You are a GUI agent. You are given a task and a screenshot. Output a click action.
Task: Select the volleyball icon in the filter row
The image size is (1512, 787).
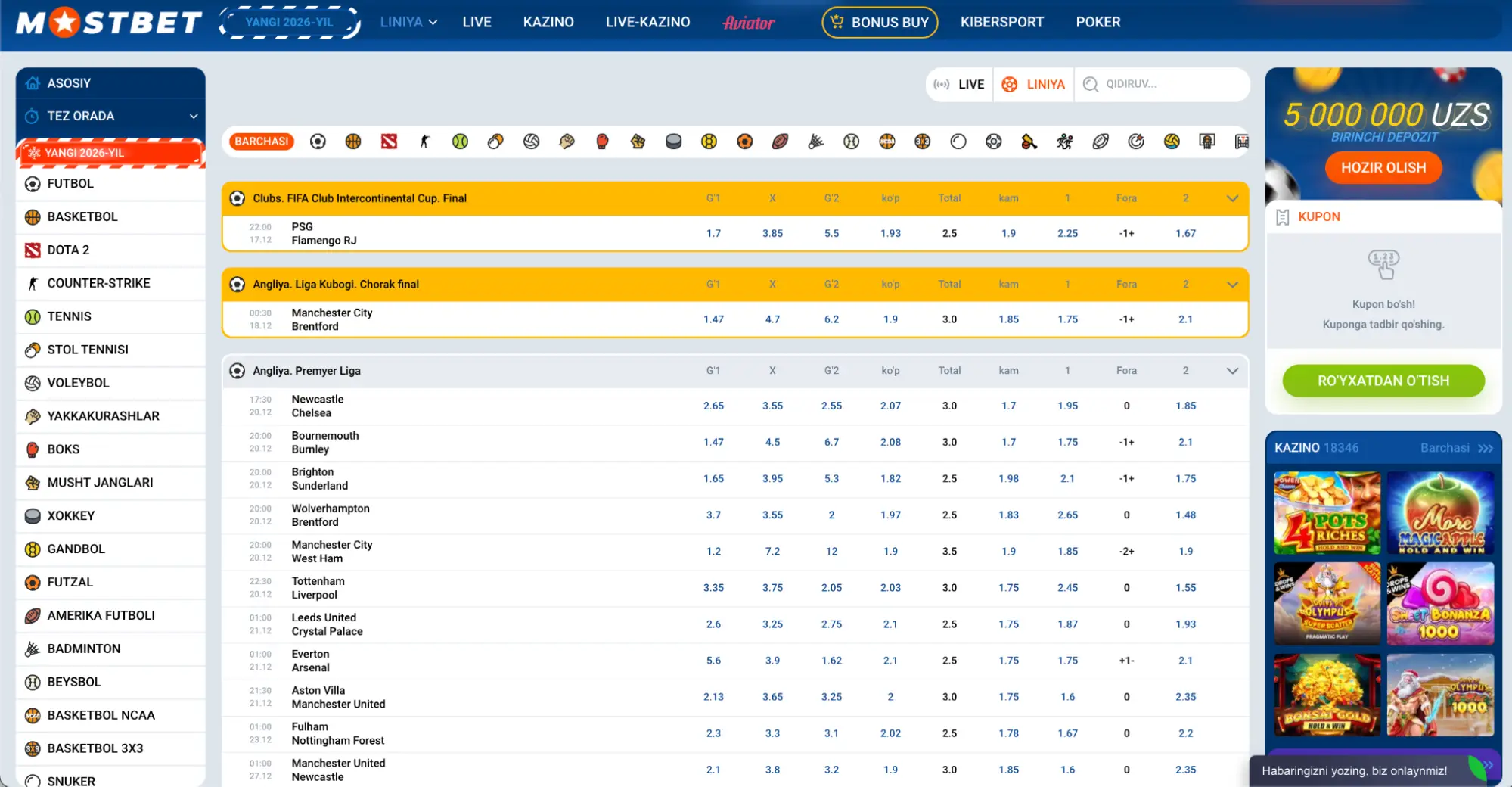tap(531, 142)
